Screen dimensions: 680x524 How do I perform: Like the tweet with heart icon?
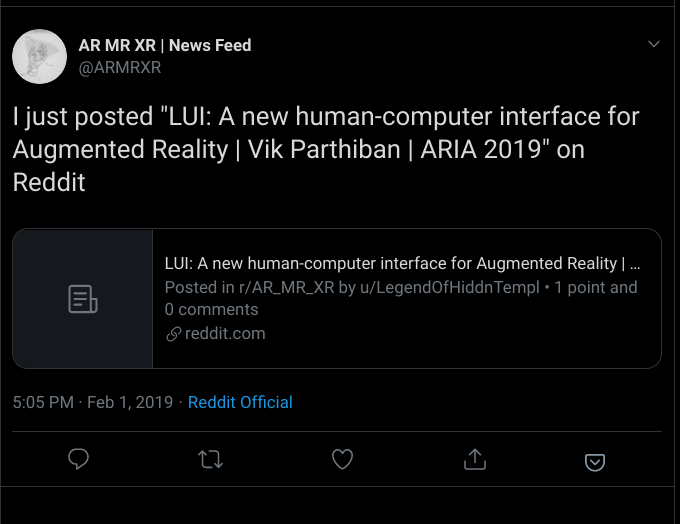(343, 459)
